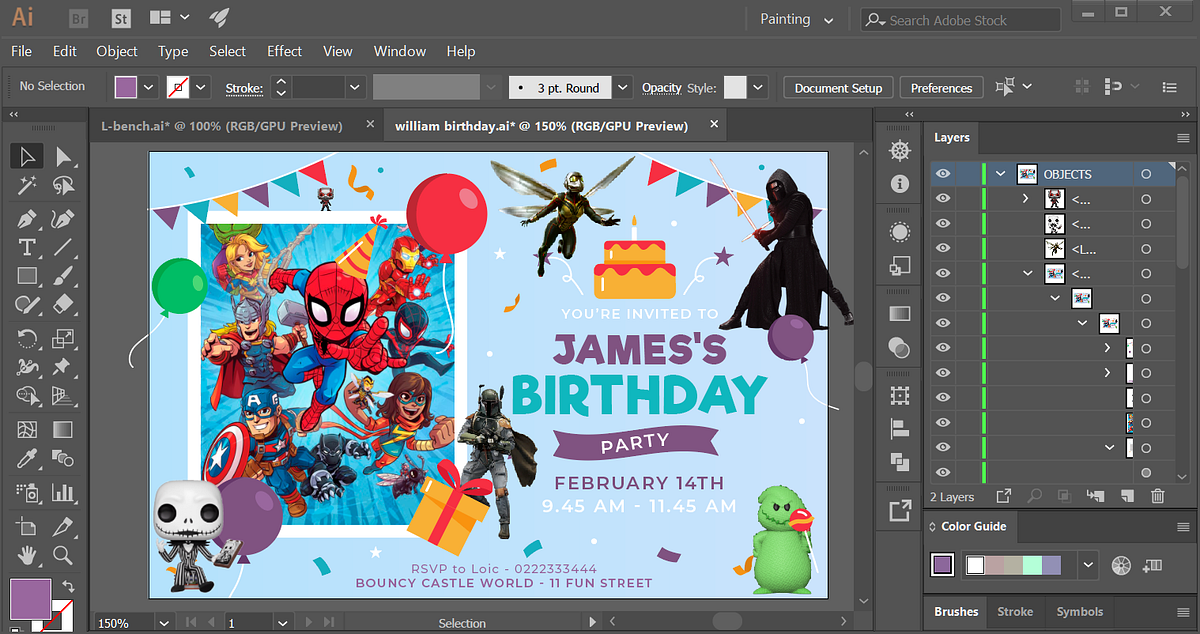1200x634 pixels.
Task: Open the Align panel from dock
Action: tap(900, 428)
